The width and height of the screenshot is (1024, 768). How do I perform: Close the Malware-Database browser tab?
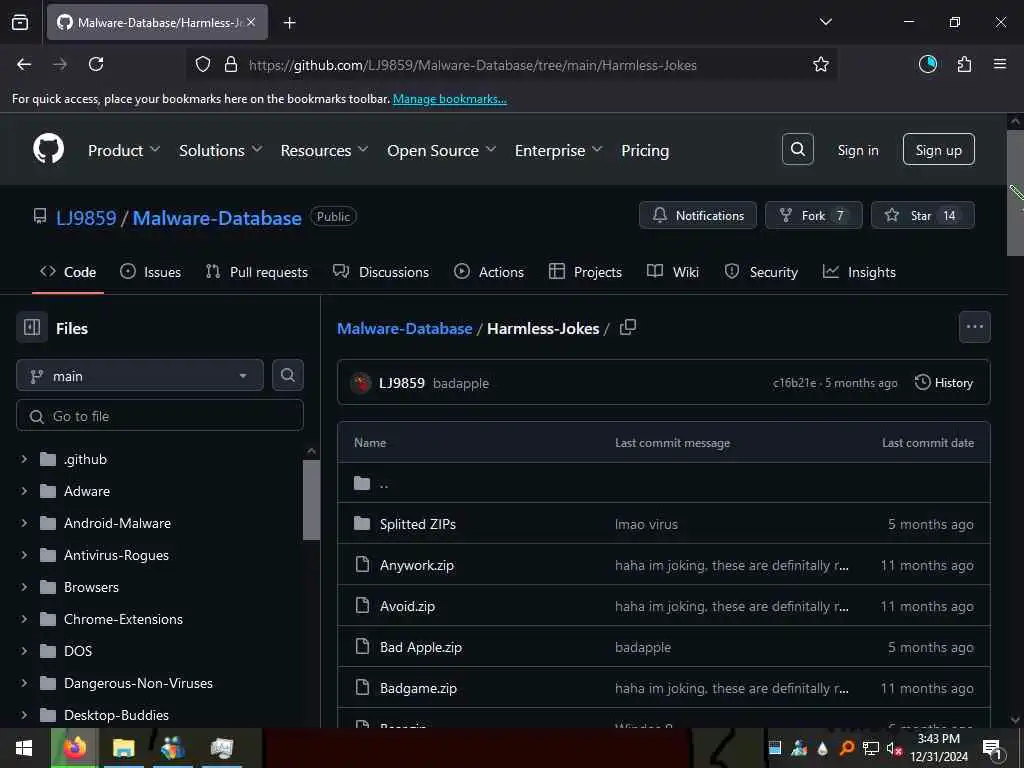coord(251,22)
